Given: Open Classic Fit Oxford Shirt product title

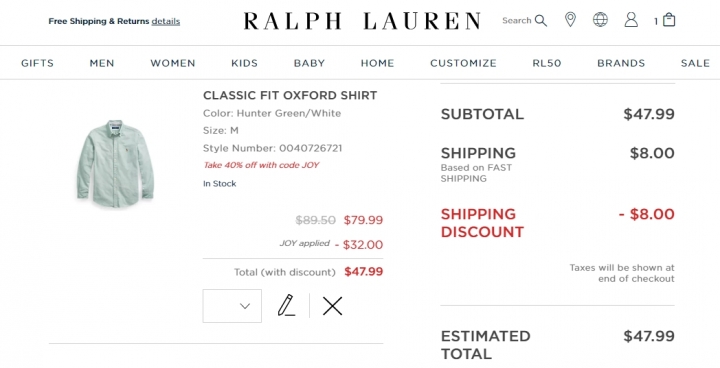Looking at the screenshot, I should click(x=290, y=95).
